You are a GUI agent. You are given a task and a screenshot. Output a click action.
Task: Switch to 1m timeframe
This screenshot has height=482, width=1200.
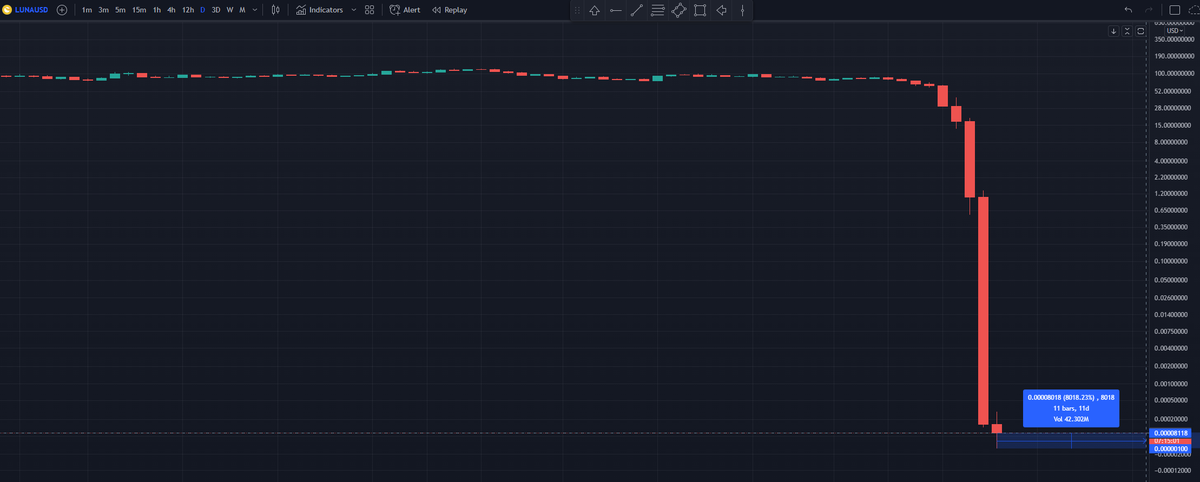(x=87, y=10)
